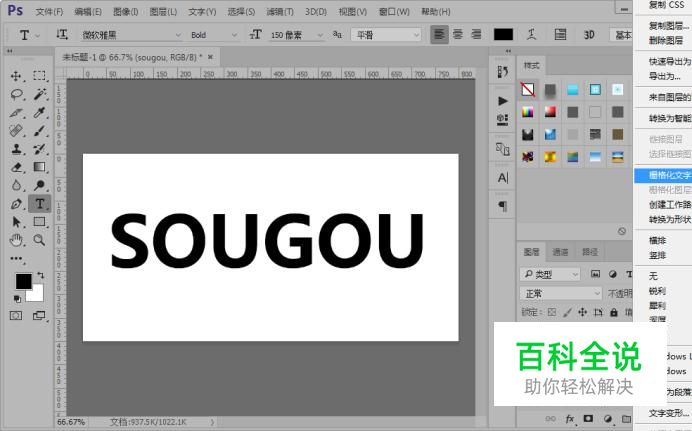Open the Paragraph panel icon
Screen dimensions: 692x431
502,206
